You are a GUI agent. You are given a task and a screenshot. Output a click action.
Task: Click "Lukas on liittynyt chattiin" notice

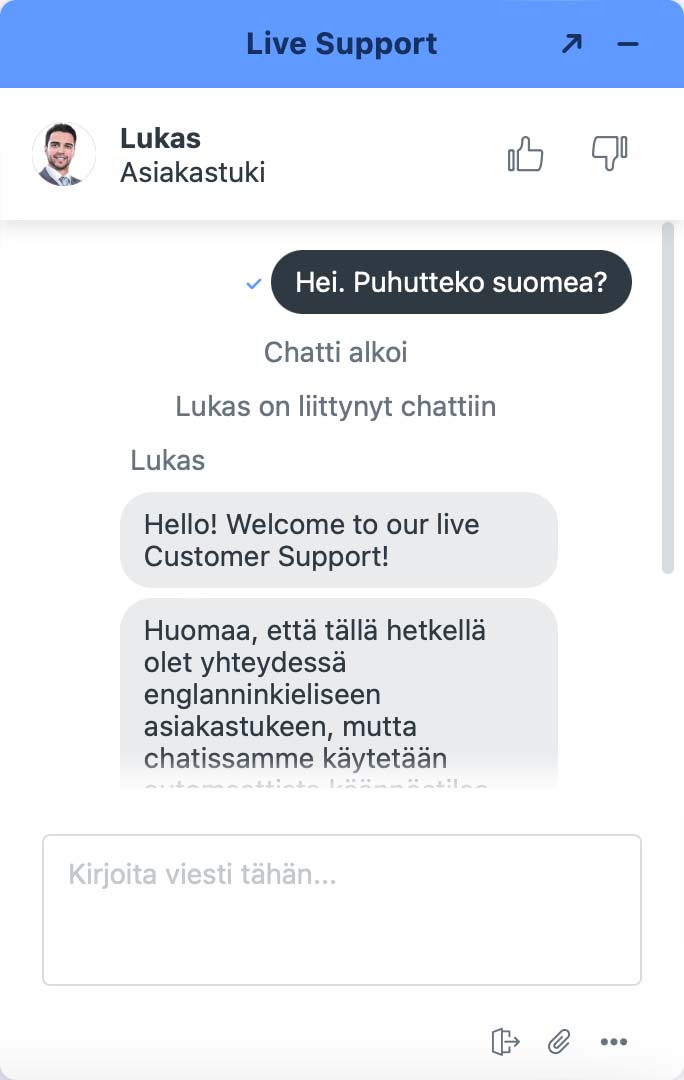335,407
